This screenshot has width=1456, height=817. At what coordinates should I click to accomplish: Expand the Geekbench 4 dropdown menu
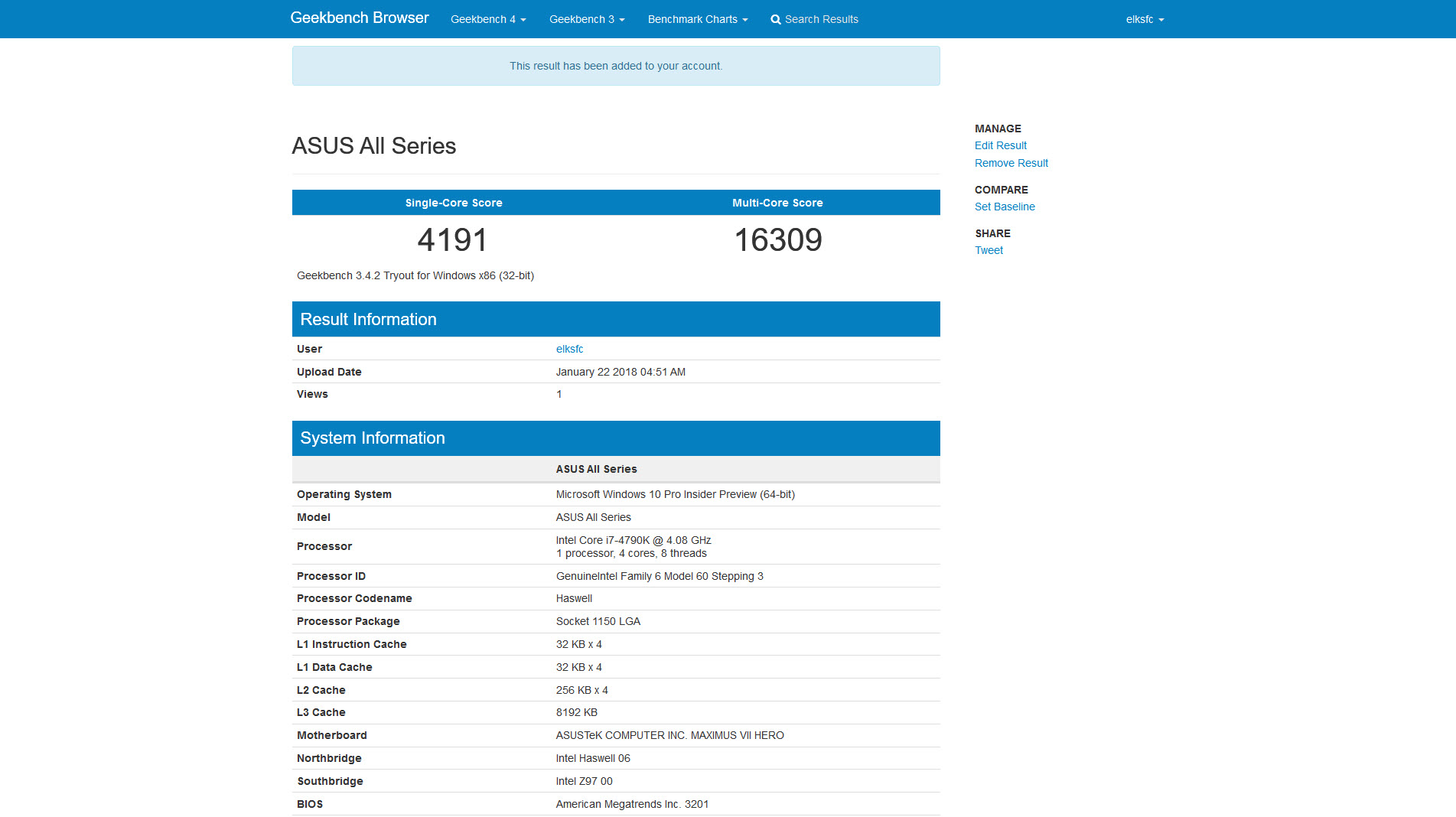coord(488,19)
